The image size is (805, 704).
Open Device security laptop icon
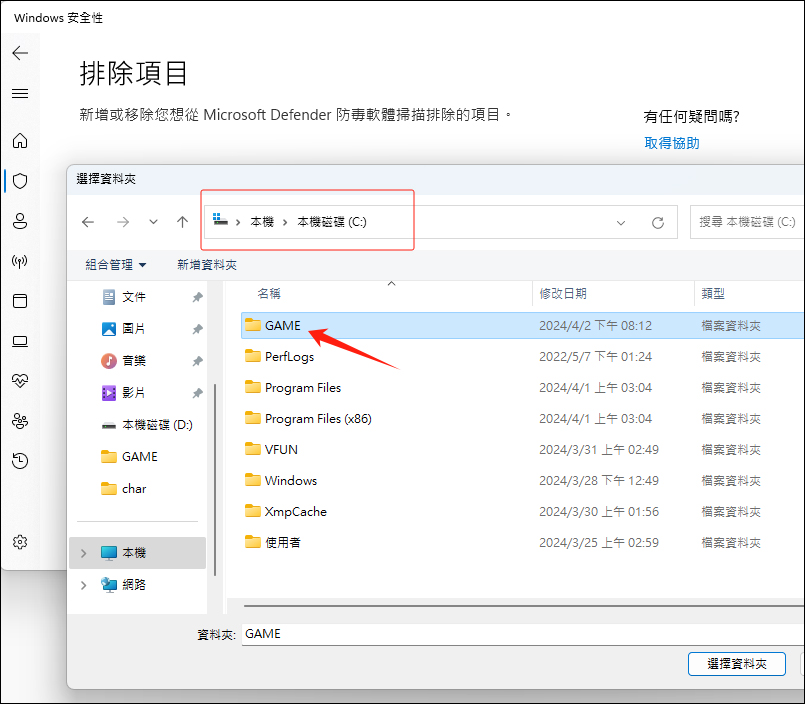20,341
